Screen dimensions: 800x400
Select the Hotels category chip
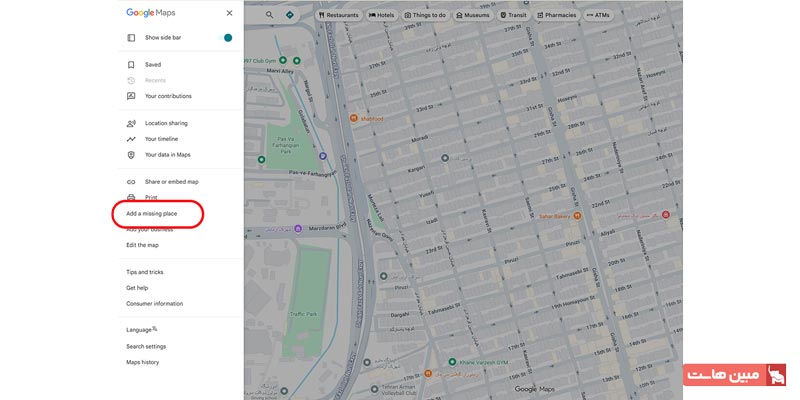pyautogui.click(x=382, y=15)
